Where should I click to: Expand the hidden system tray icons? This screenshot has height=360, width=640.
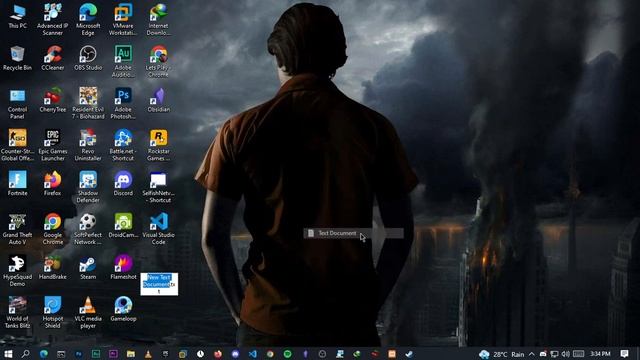(531, 354)
